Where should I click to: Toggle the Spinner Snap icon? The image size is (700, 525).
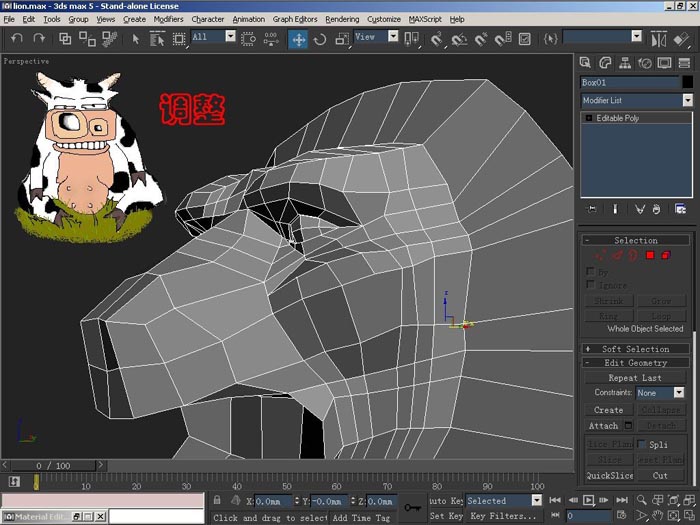pyautogui.click(x=503, y=39)
